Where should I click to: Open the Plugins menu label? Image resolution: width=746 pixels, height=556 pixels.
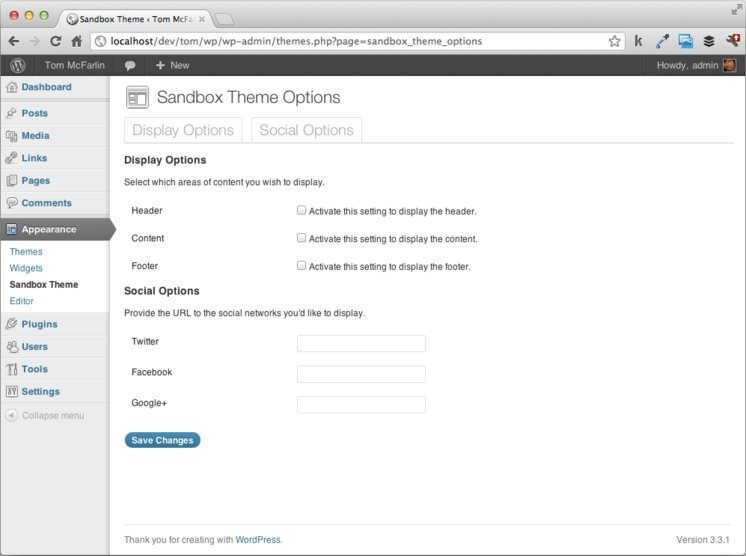pos(39,324)
